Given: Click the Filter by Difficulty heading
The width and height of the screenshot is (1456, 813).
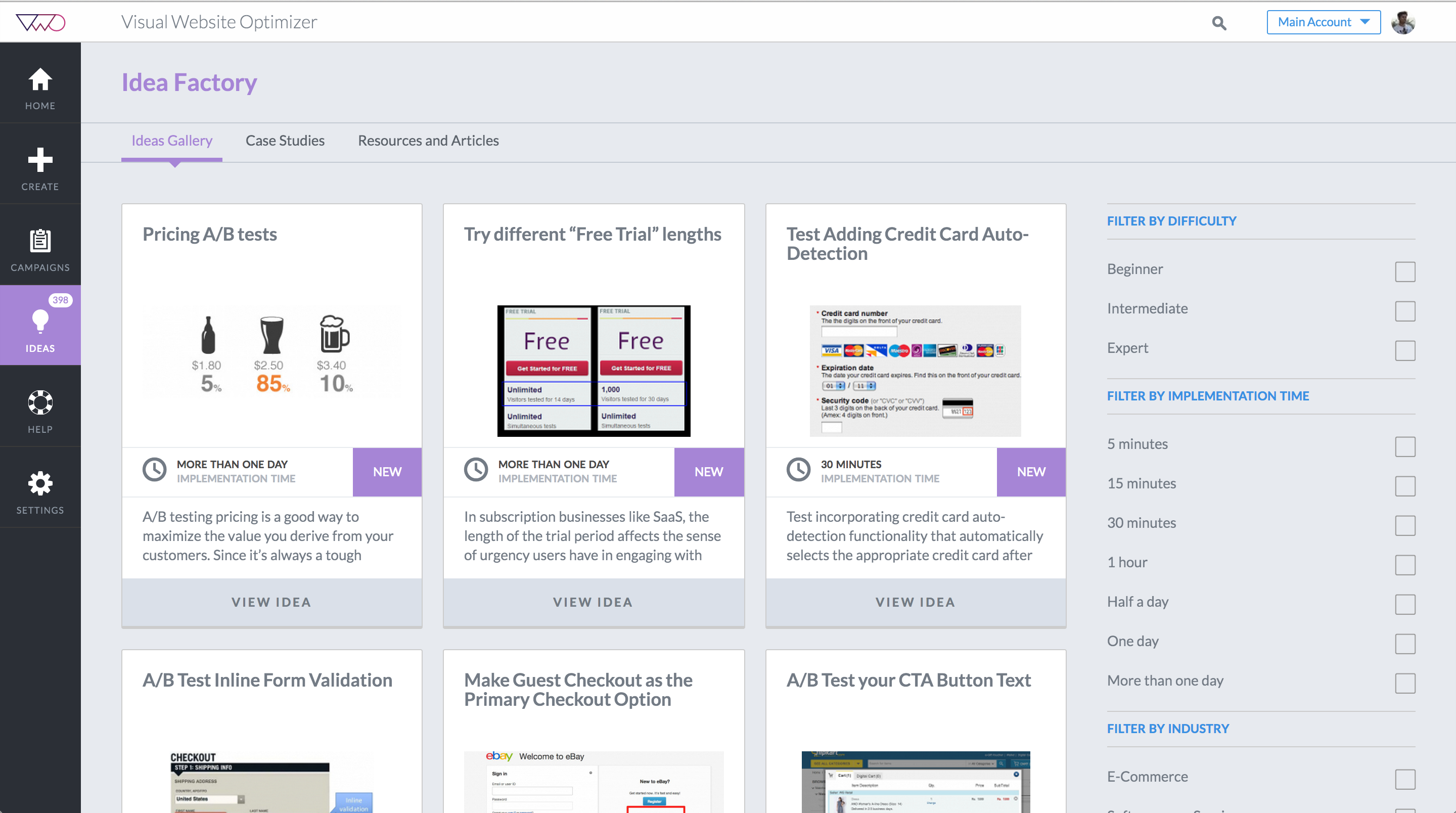Looking at the screenshot, I should point(1171,221).
